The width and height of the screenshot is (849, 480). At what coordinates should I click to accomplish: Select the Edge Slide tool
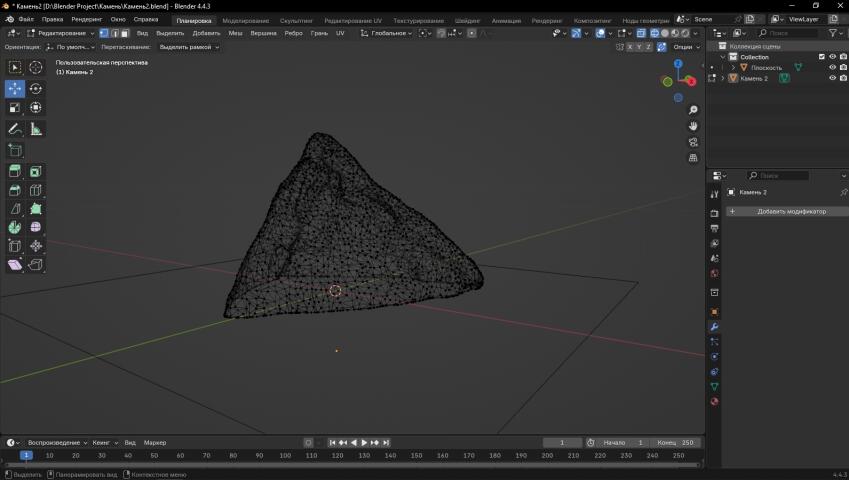point(15,246)
